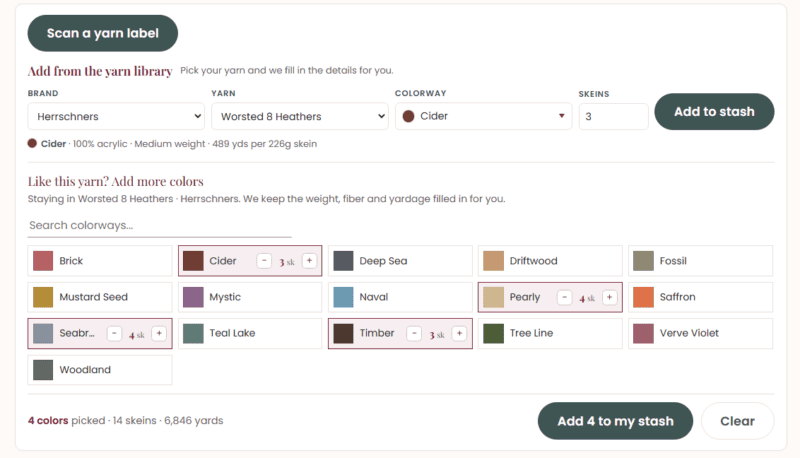800x458 pixels.
Task: Increase Timber skein count with plus
Action: tap(459, 334)
